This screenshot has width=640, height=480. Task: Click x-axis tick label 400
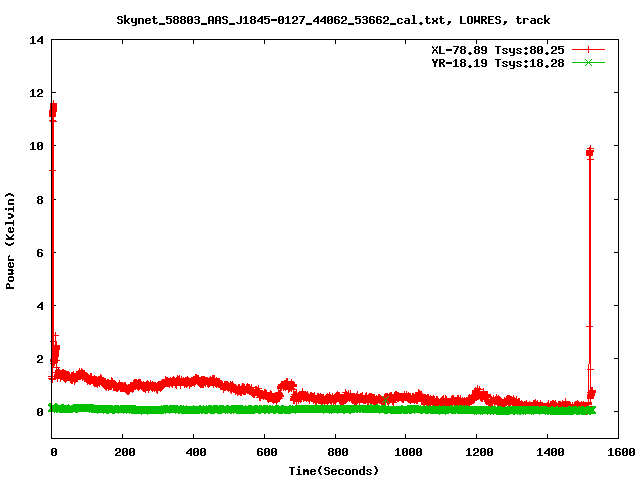tap(196, 452)
